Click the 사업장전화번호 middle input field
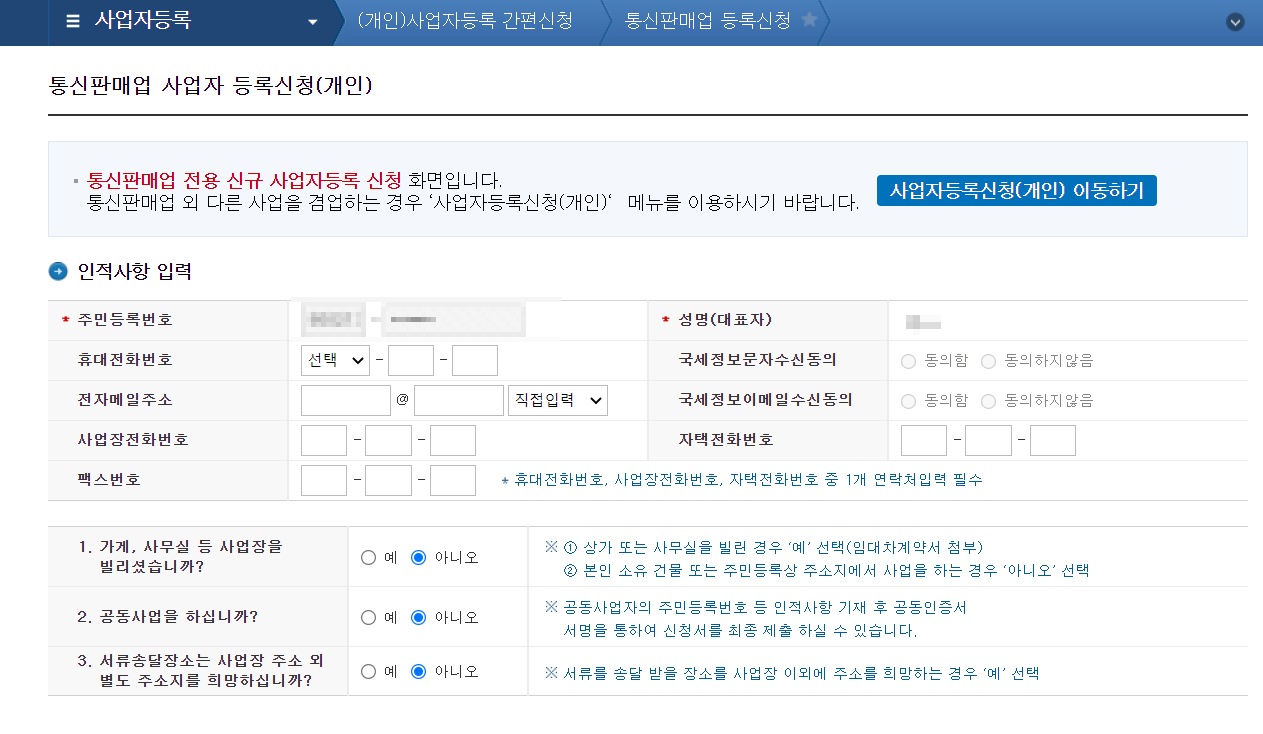This screenshot has width=1263, height=734. (x=388, y=439)
